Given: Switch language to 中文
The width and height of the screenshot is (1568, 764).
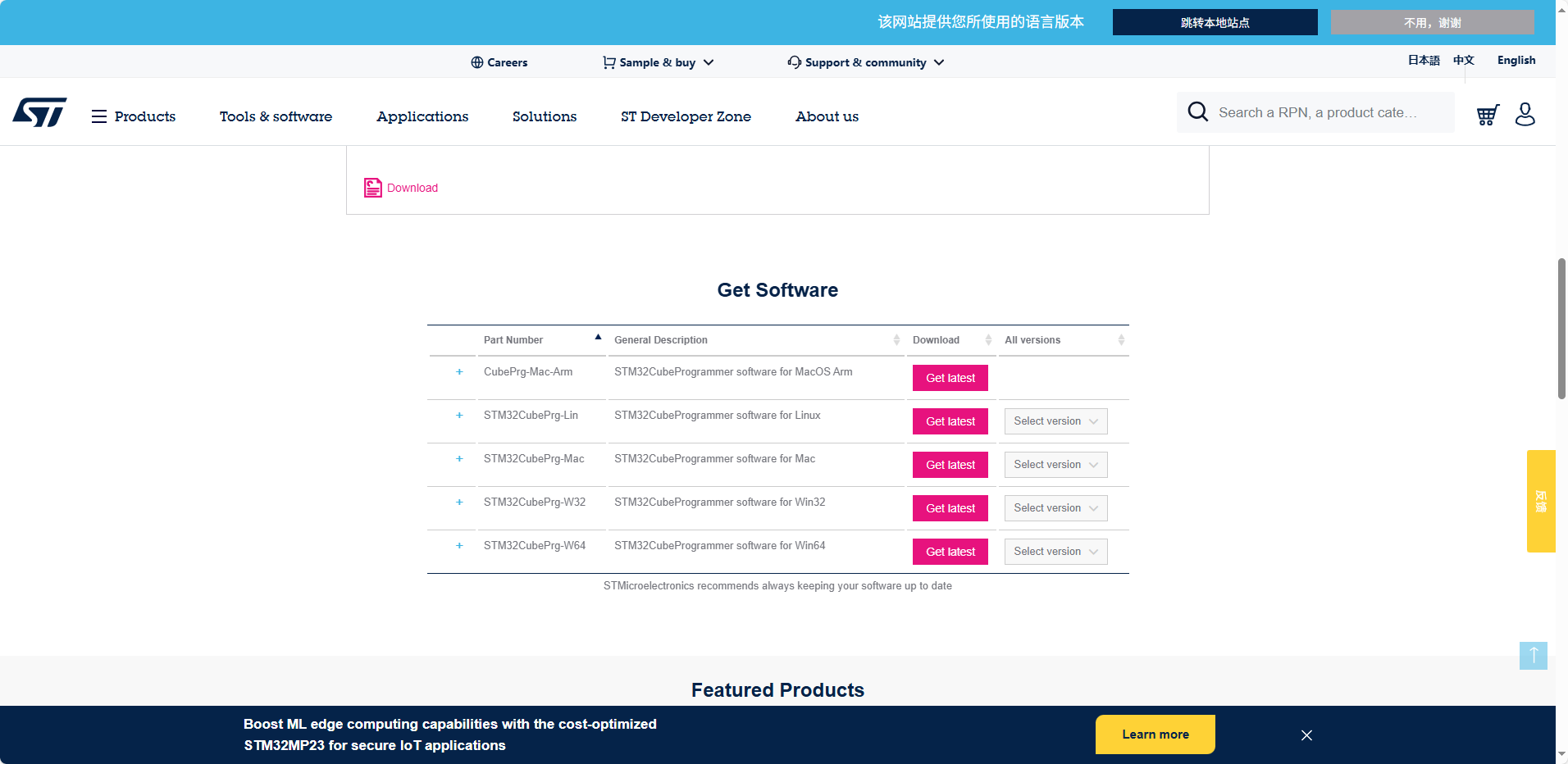Looking at the screenshot, I should pyautogui.click(x=1464, y=60).
